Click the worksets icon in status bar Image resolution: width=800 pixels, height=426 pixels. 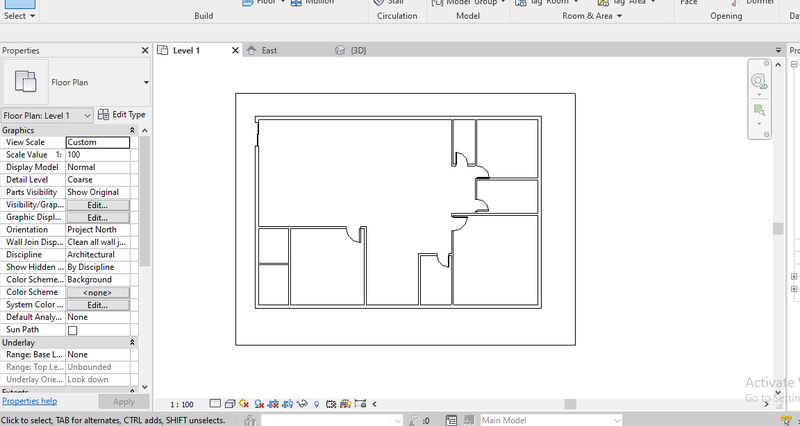pos(249,420)
